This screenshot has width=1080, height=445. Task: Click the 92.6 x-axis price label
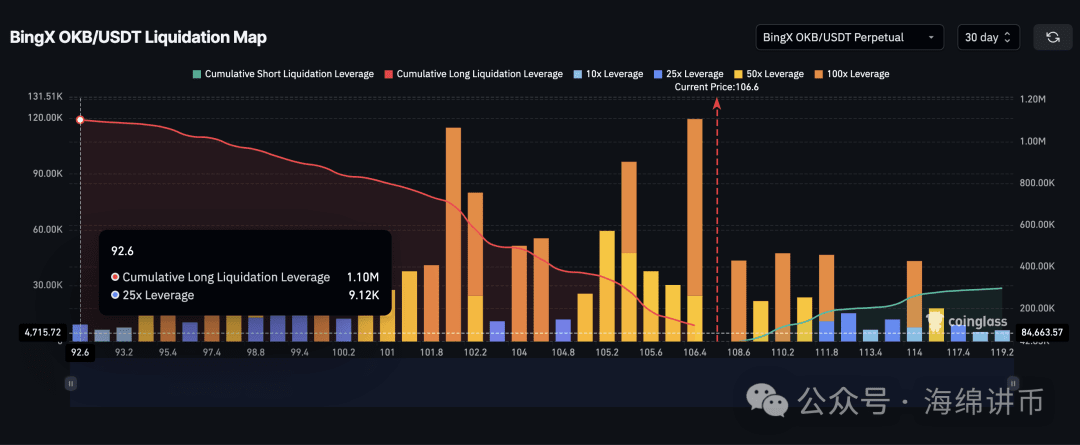click(81, 352)
